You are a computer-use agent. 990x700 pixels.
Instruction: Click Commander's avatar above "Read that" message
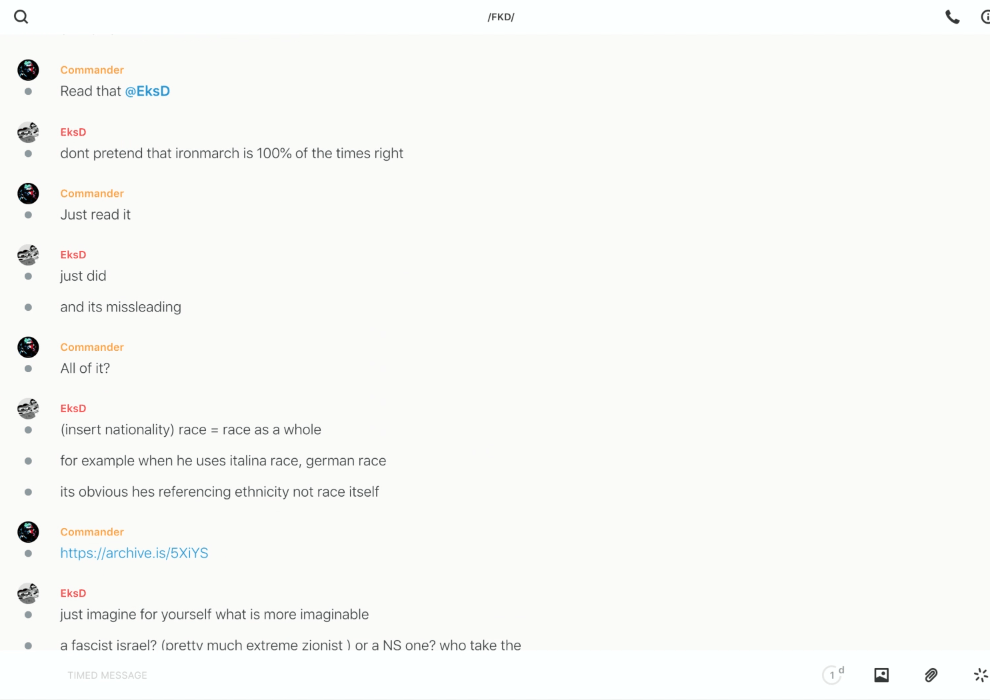[28, 70]
